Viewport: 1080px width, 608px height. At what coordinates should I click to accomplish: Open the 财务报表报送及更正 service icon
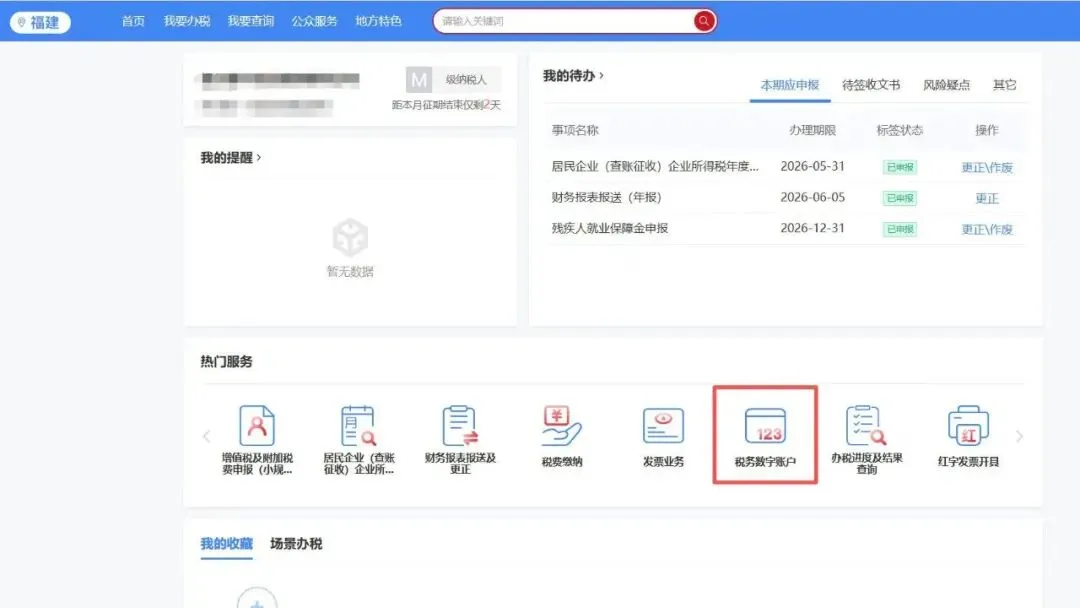tap(460, 439)
